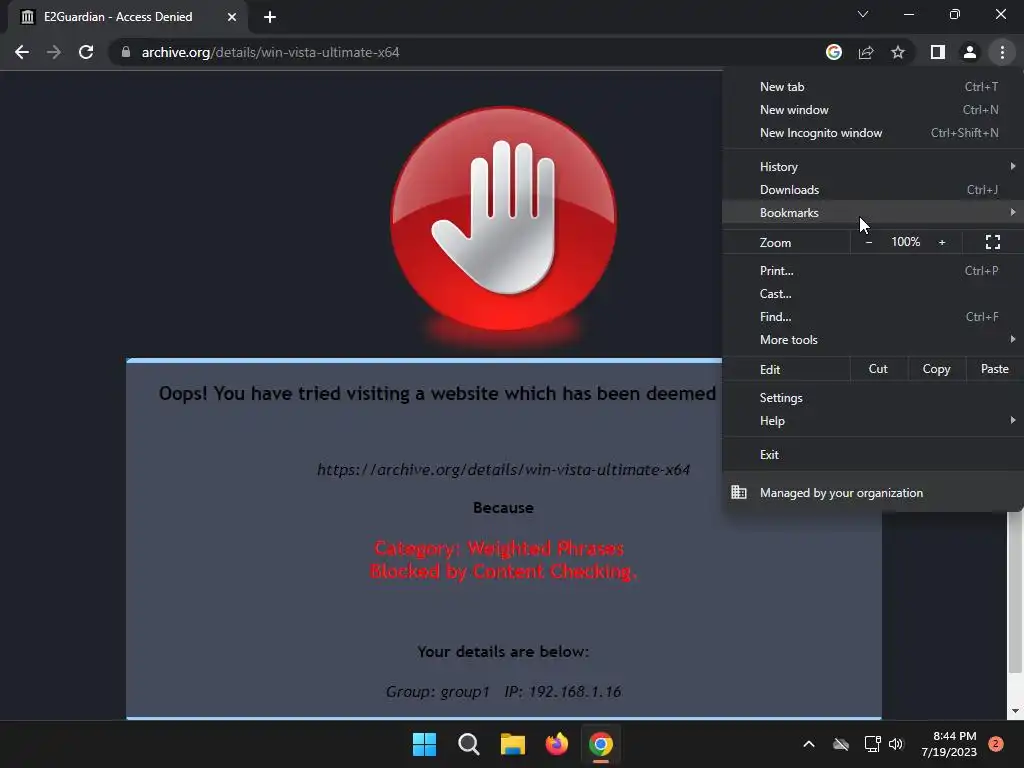Choose Find... from the menu
Image resolution: width=1024 pixels, height=768 pixels.
click(873, 317)
